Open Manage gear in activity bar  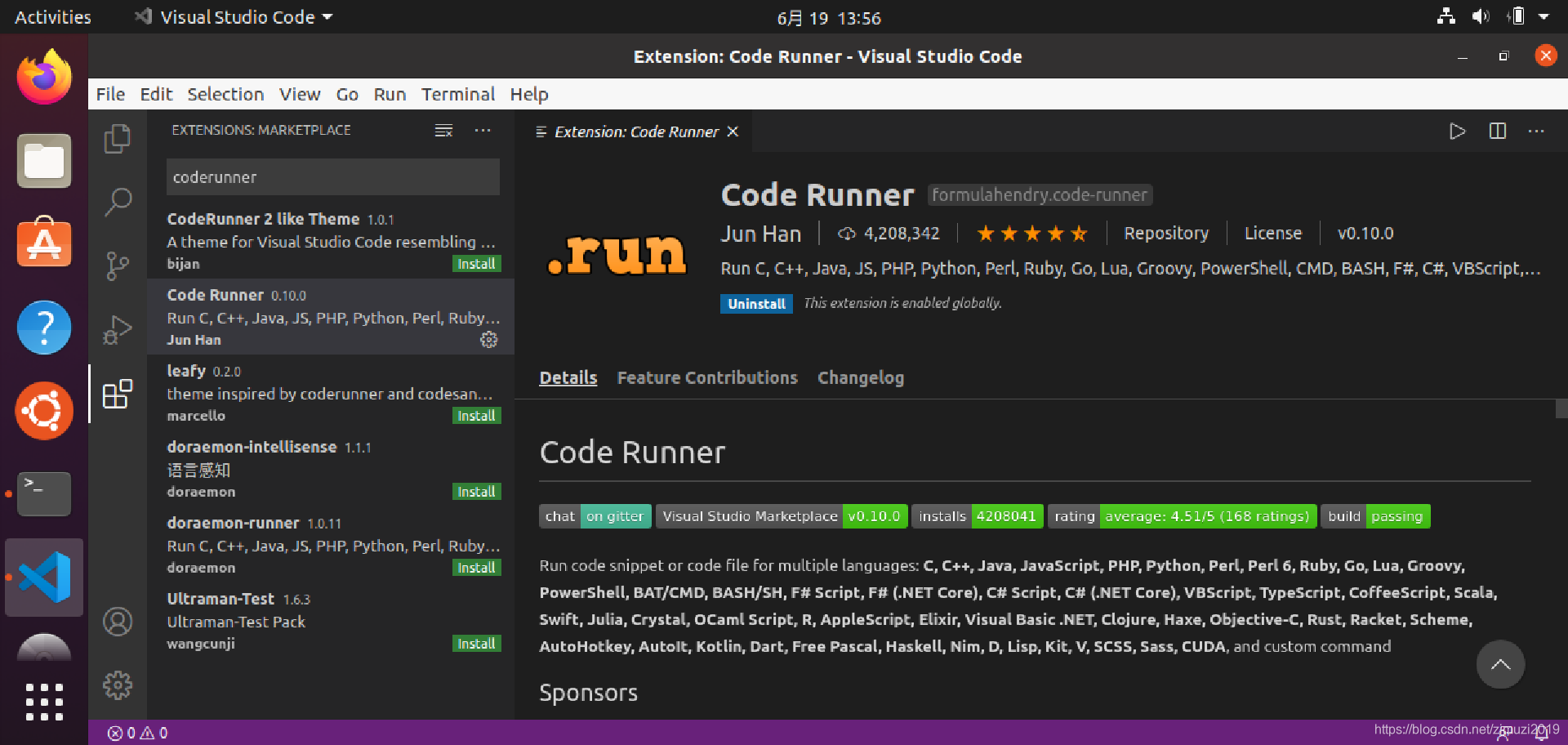tap(118, 685)
